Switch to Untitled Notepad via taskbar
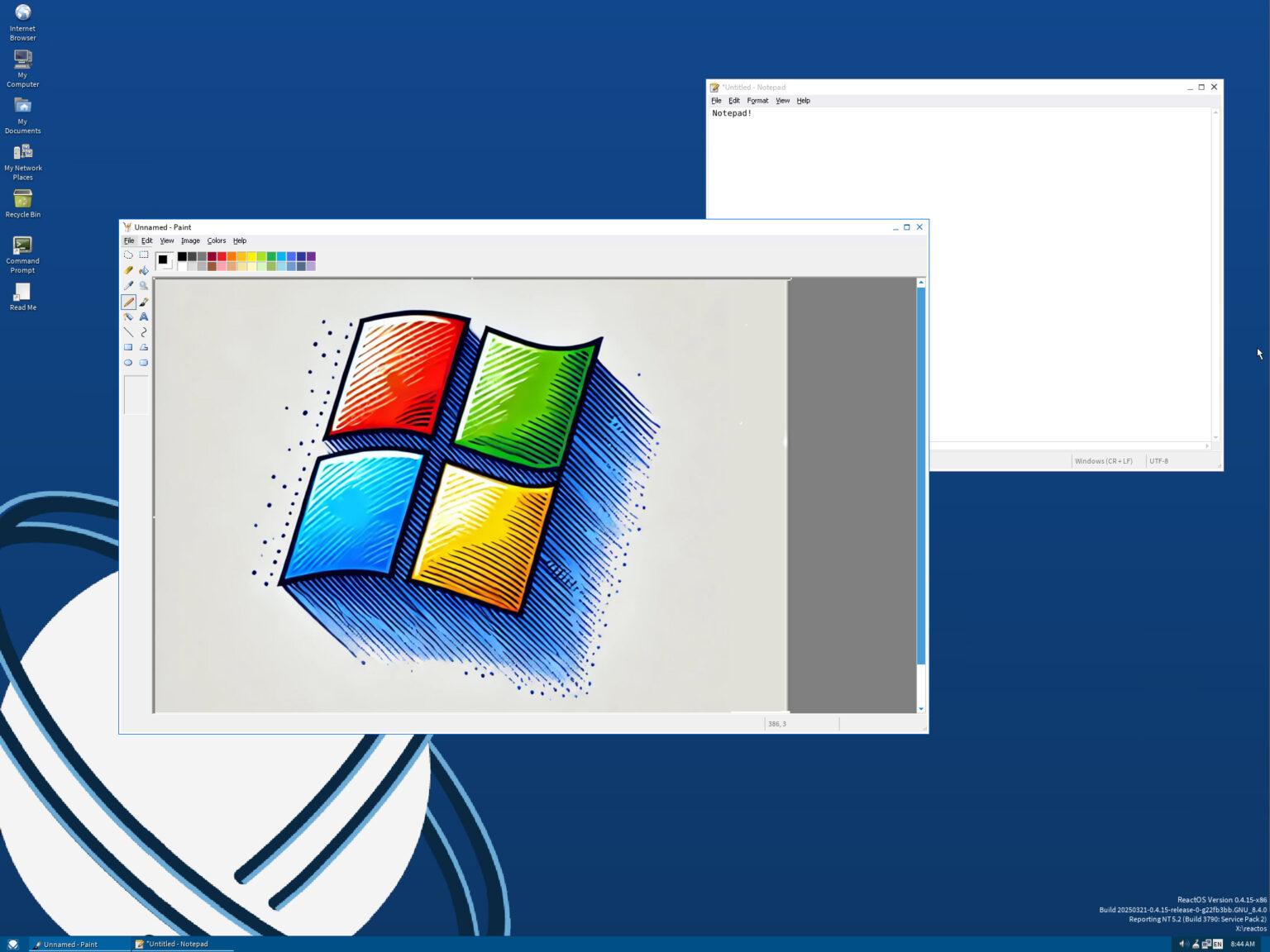Image resolution: width=1270 pixels, height=952 pixels. click(177, 944)
